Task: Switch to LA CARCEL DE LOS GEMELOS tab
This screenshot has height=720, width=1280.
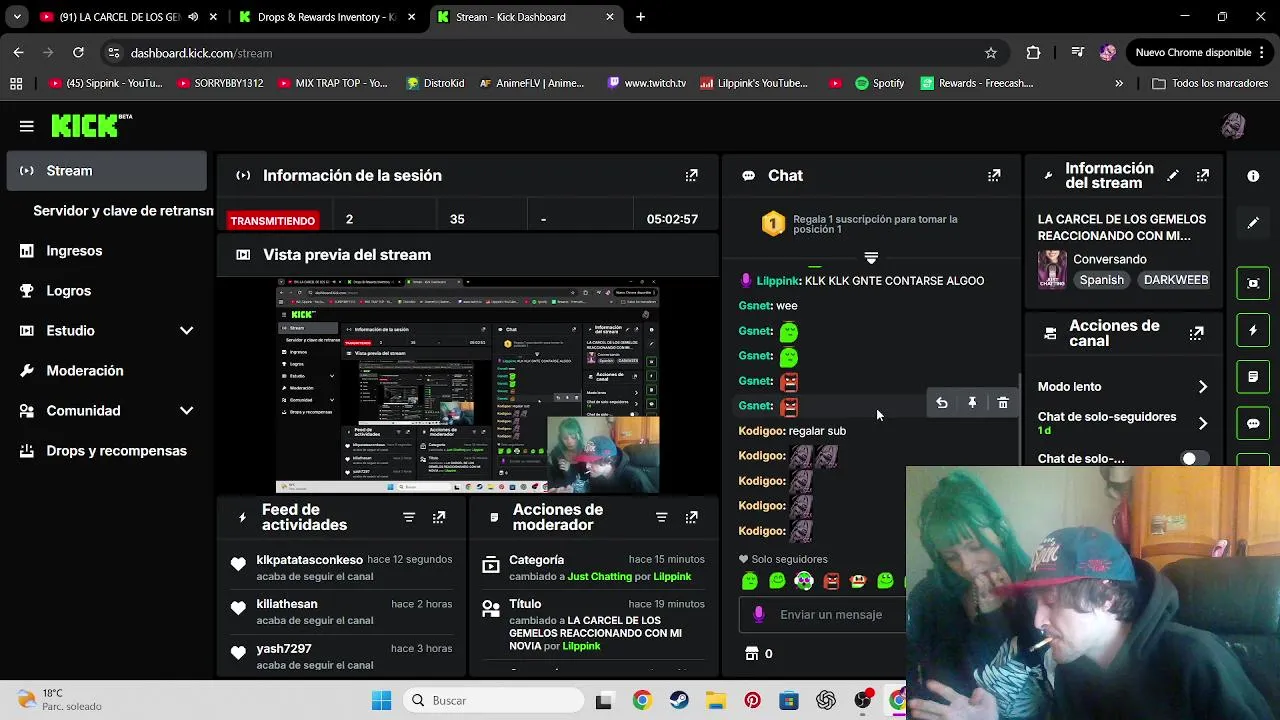Action: (x=120, y=17)
